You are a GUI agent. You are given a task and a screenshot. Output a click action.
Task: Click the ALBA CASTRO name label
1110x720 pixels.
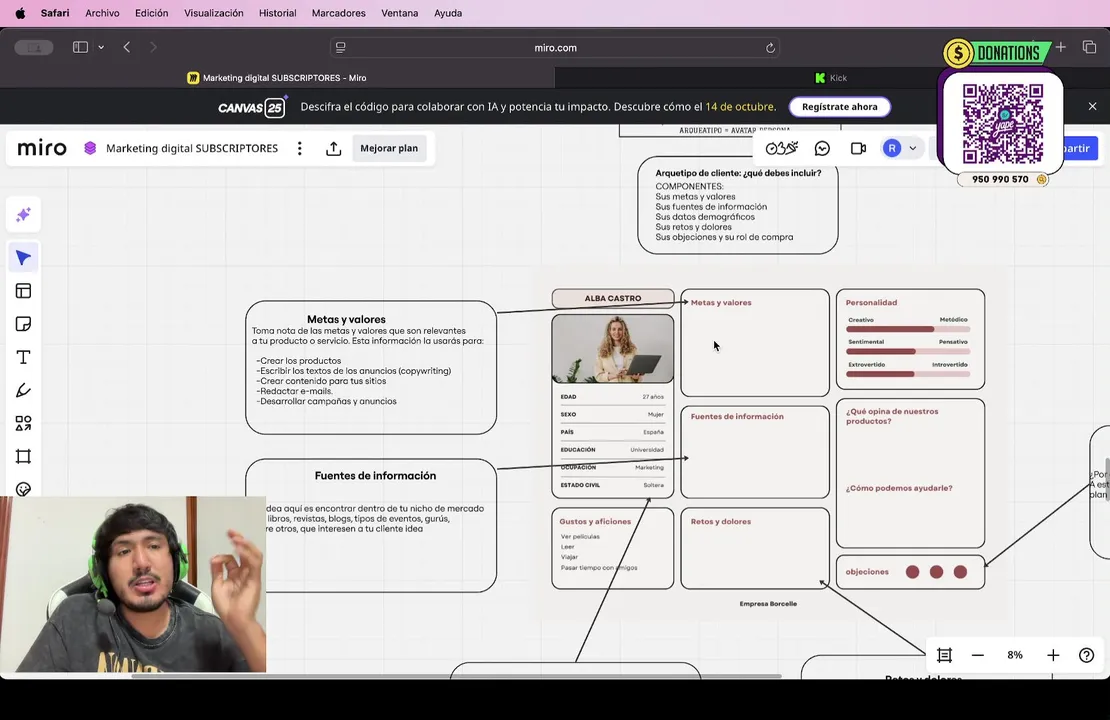coord(612,298)
